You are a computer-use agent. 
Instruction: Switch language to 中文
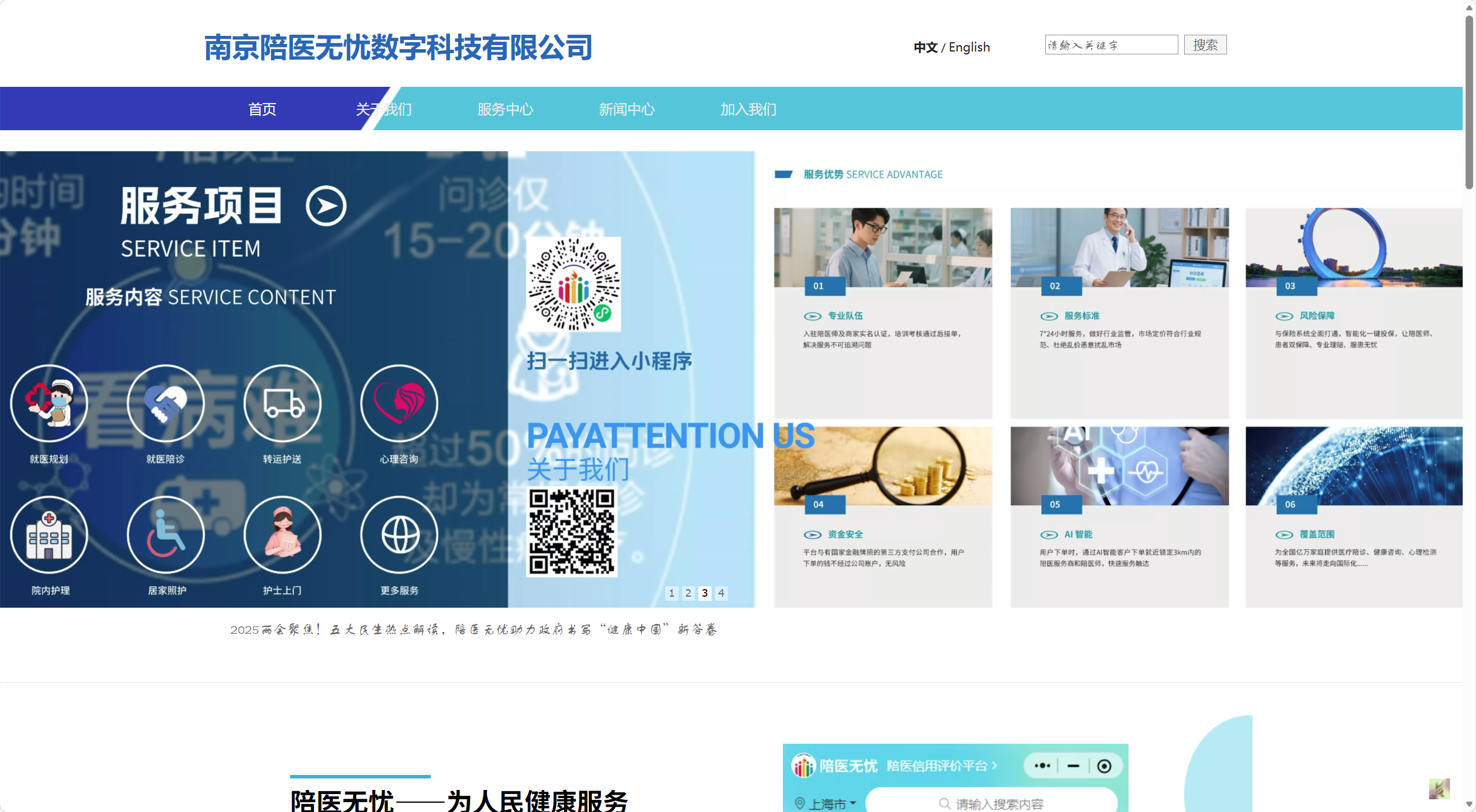pyautogui.click(x=925, y=47)
